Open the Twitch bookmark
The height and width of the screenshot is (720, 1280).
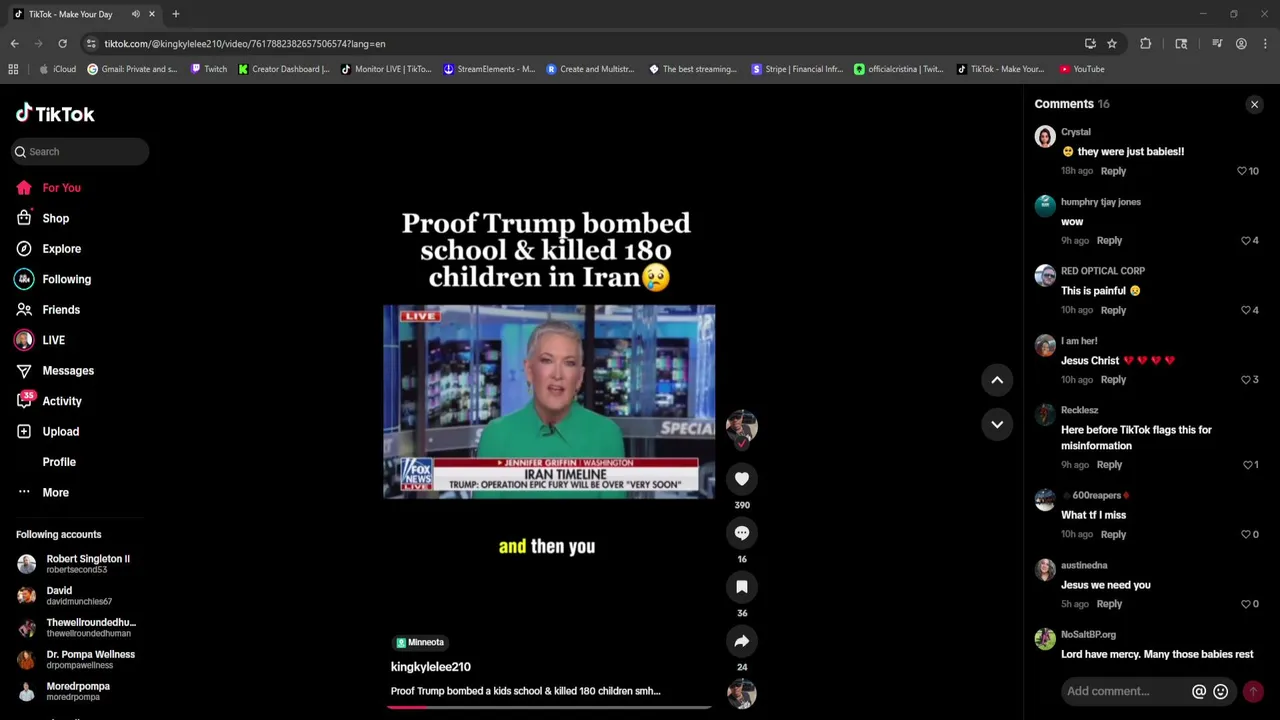pyautogui.click(x=209, y=69)
